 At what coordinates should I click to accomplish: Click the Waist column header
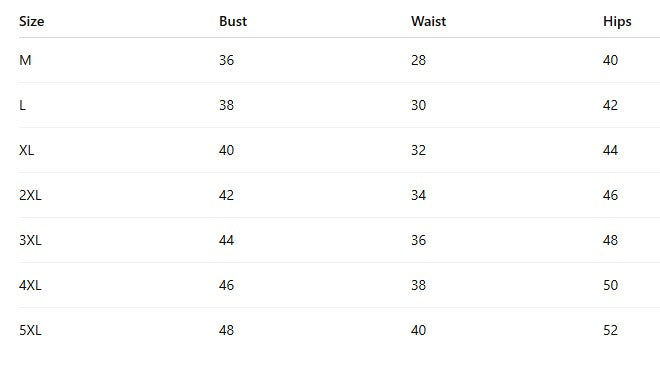tap(428, 21)
